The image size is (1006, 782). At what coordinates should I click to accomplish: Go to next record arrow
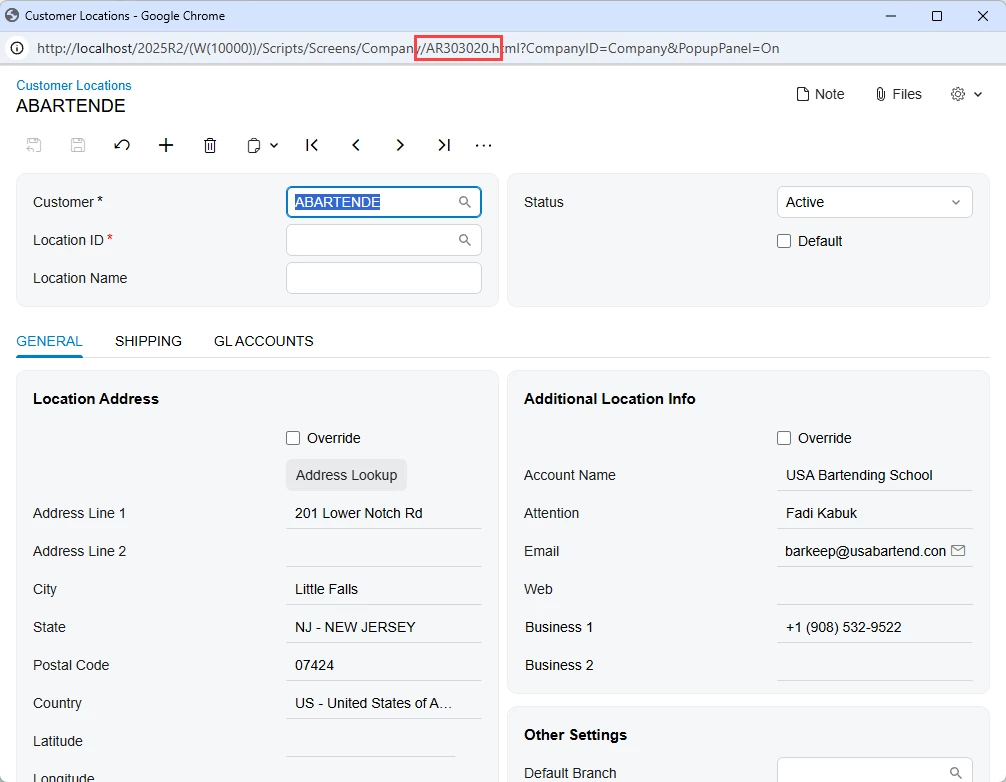400,145
